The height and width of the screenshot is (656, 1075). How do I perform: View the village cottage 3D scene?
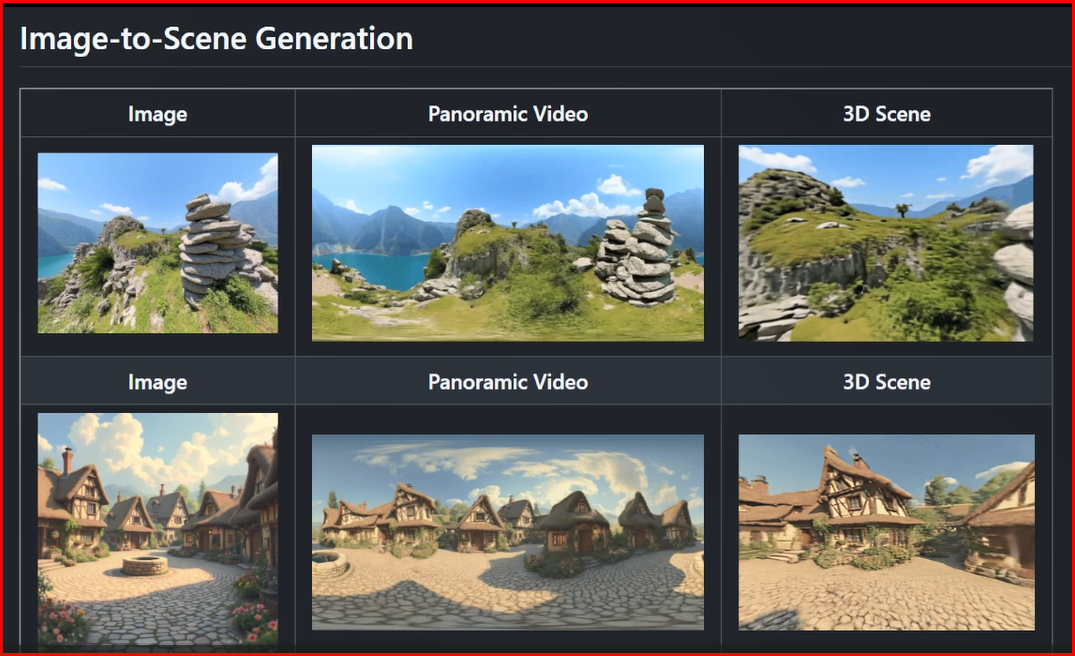pyautogui.click(x=886, y=532)
